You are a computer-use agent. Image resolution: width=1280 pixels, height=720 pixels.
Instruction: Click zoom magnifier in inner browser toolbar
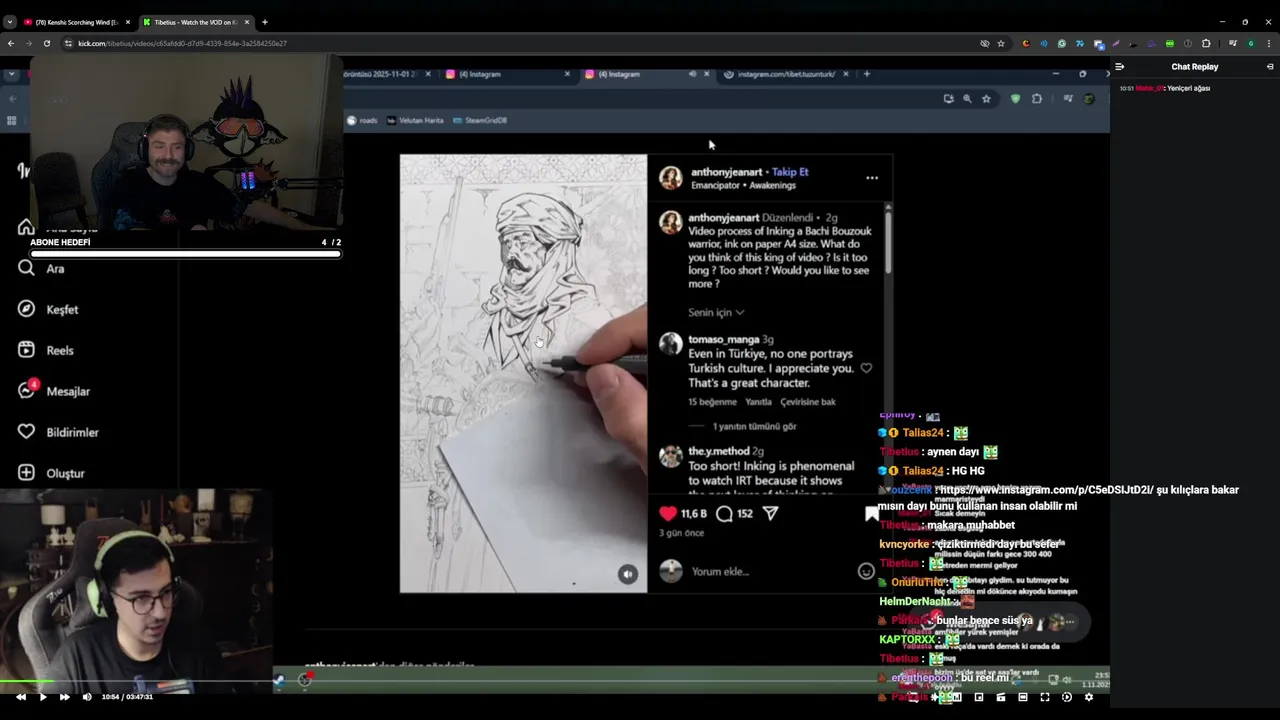(x=967, y=98)
